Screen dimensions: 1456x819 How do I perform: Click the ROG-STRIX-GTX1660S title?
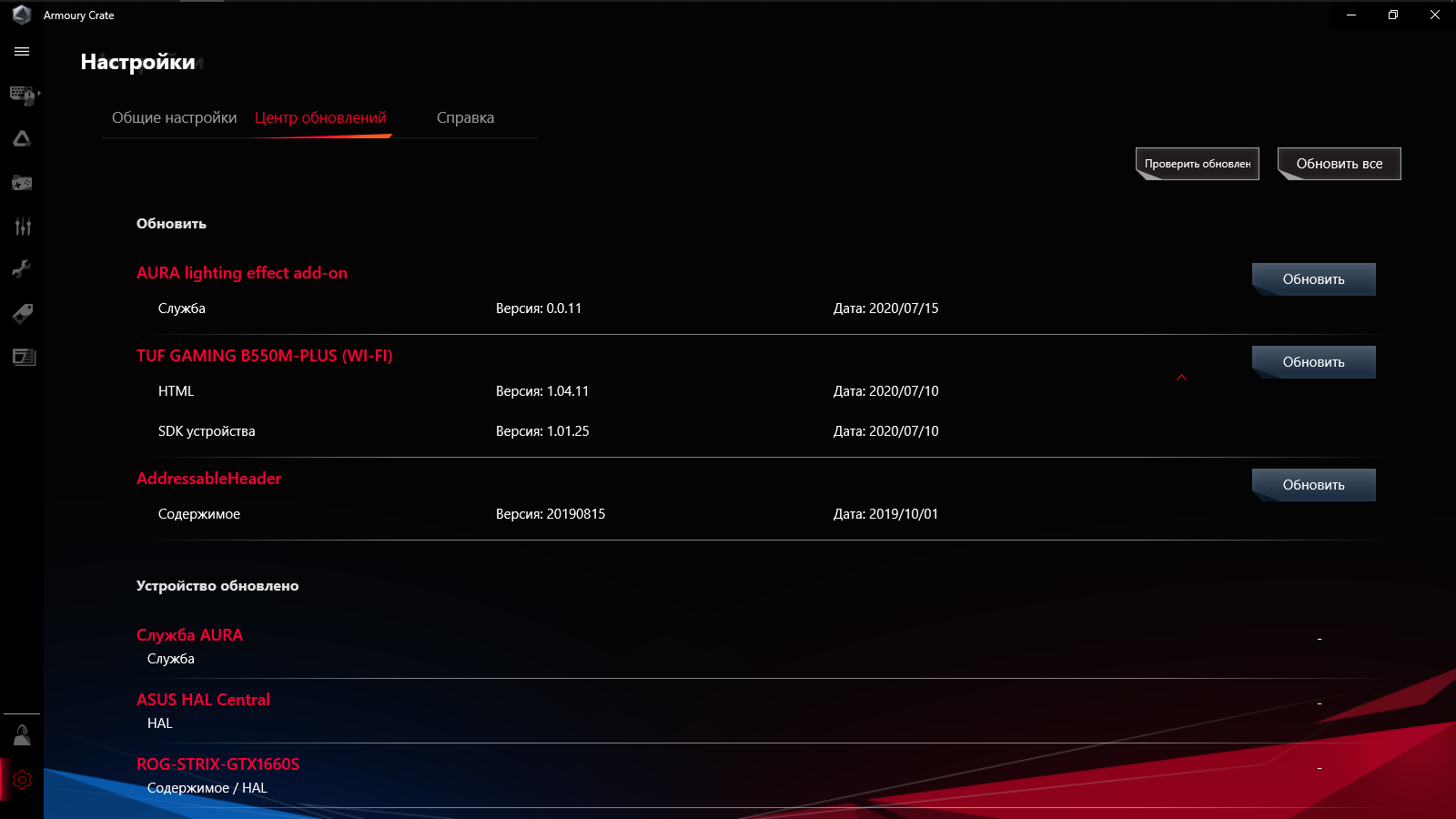[x=217, y=764]
